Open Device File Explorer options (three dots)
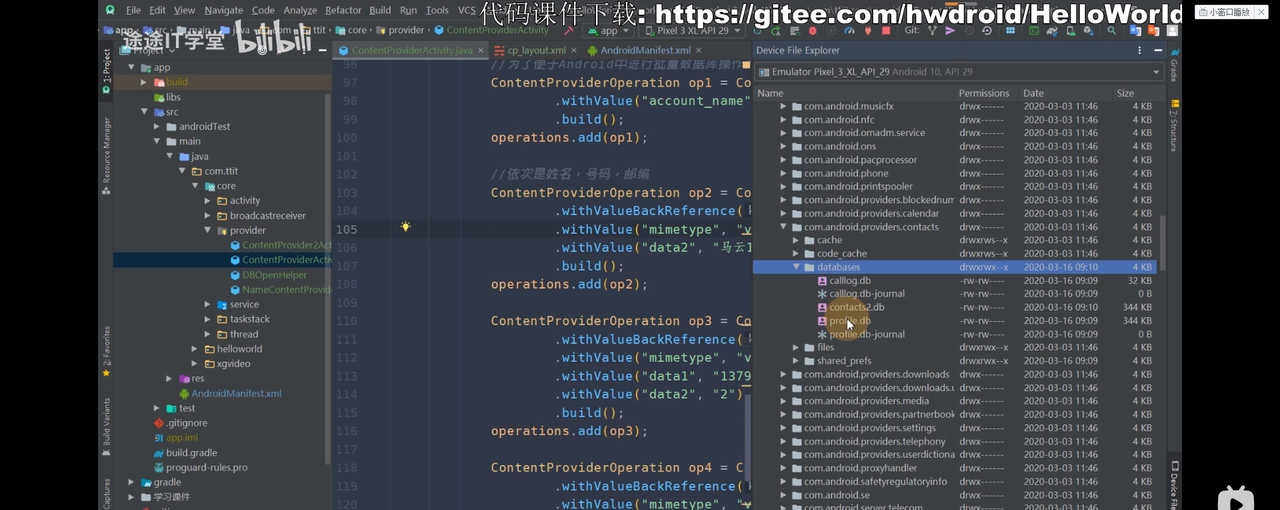 1139,50
